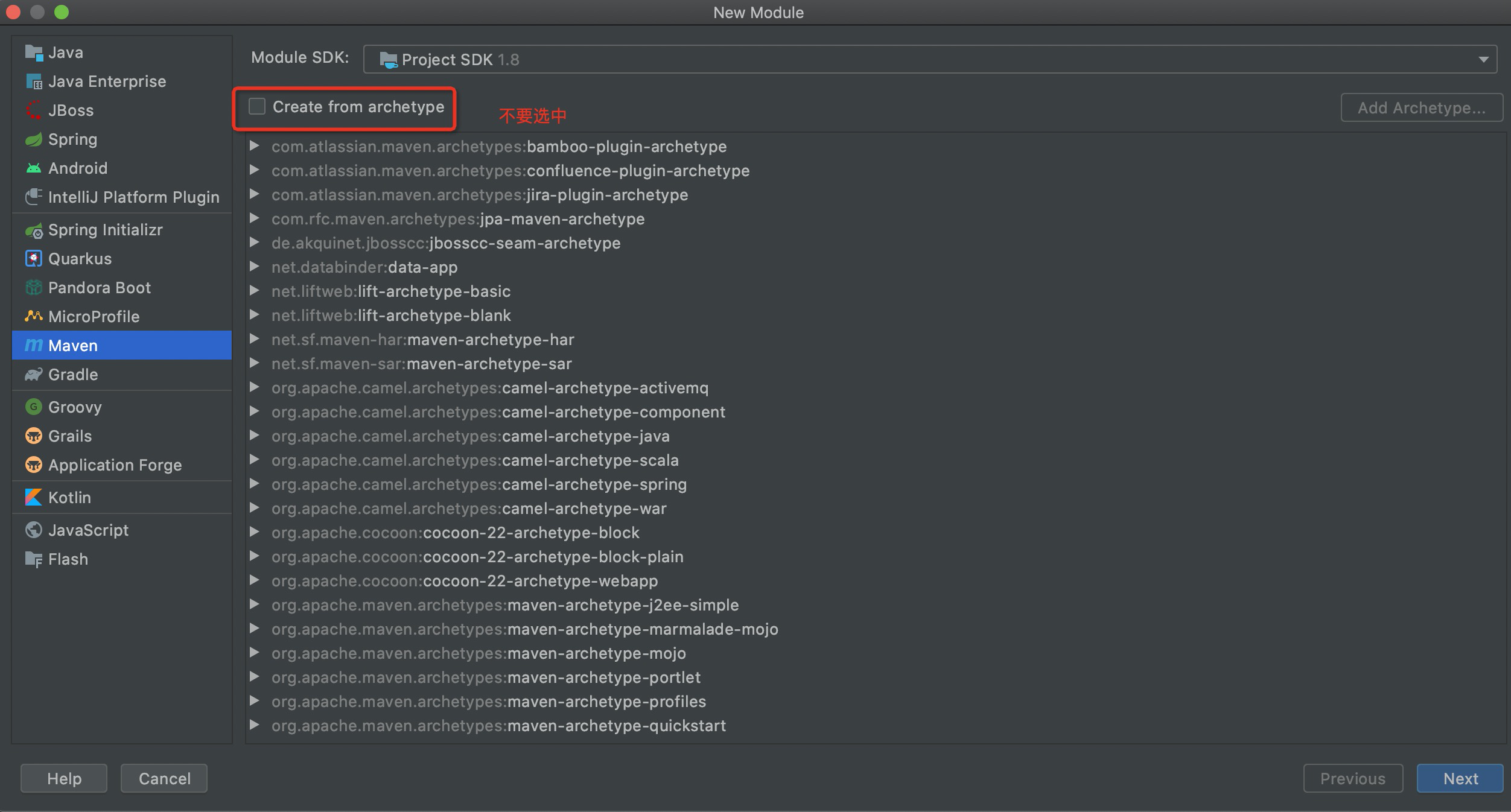Click the JBoss red dotted icon
The width and height of the screenshot is (1511, 812).
(x=34, y=110)
